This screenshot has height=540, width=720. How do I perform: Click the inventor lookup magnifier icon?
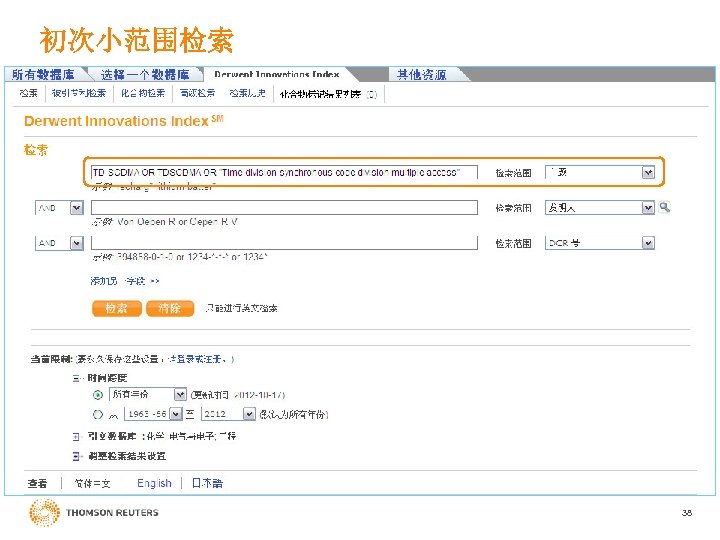click(664, 207)
